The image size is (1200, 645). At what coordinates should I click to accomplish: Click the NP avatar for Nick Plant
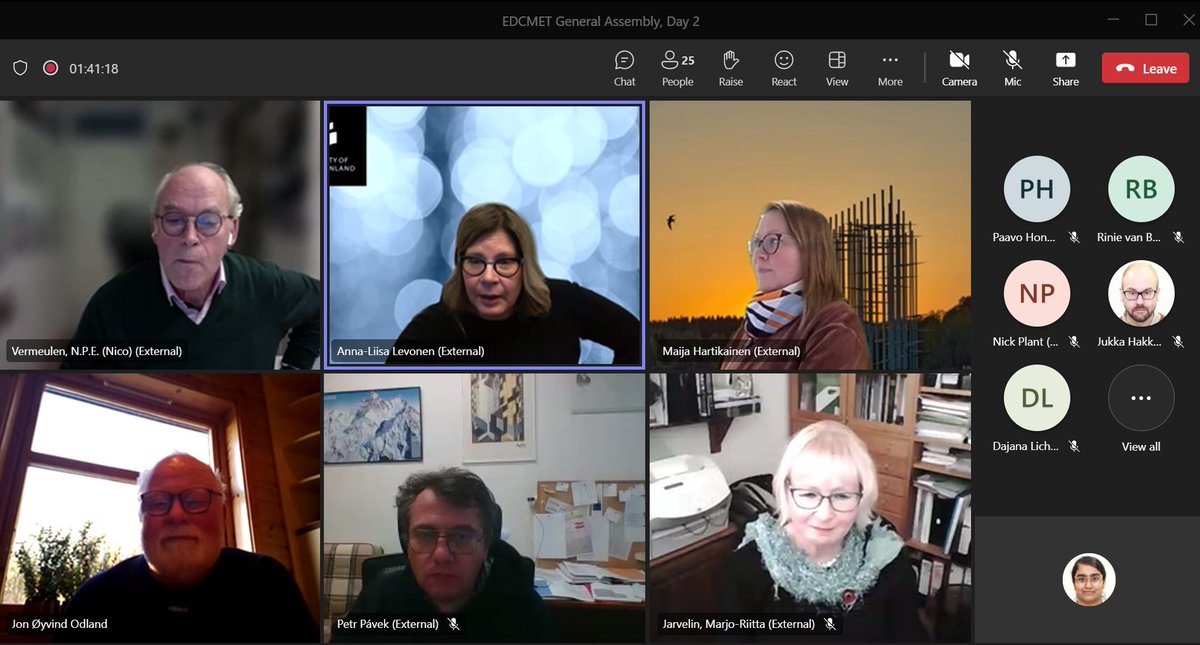point(1037,294)
